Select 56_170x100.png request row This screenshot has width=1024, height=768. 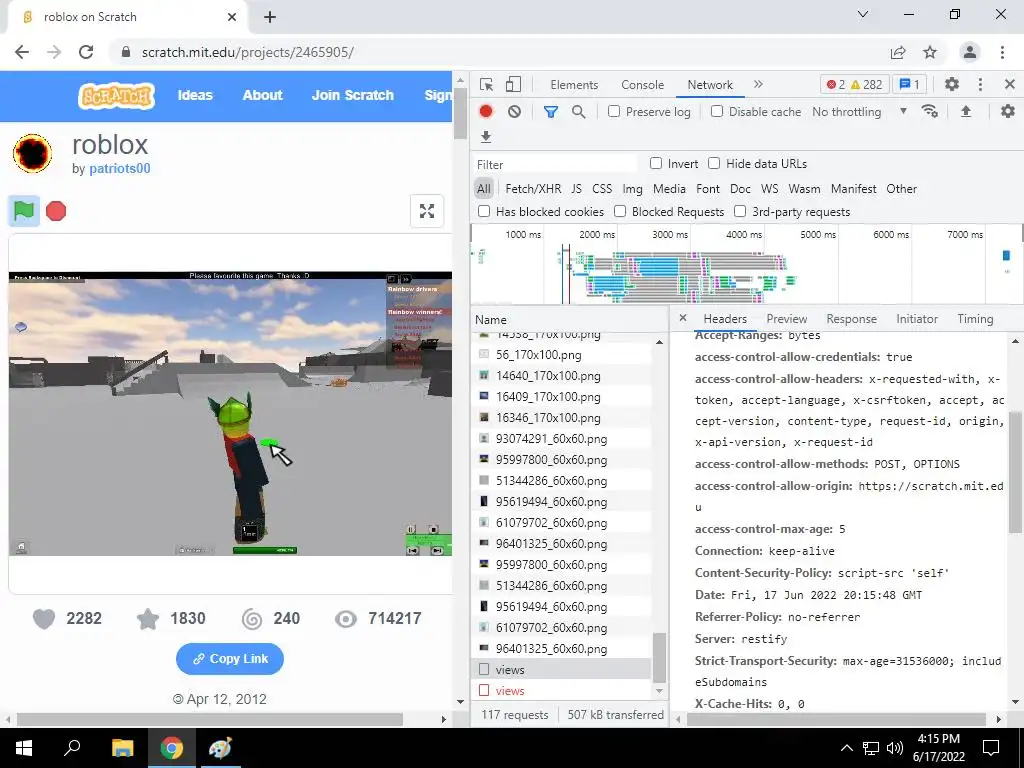tap(538, 355)
